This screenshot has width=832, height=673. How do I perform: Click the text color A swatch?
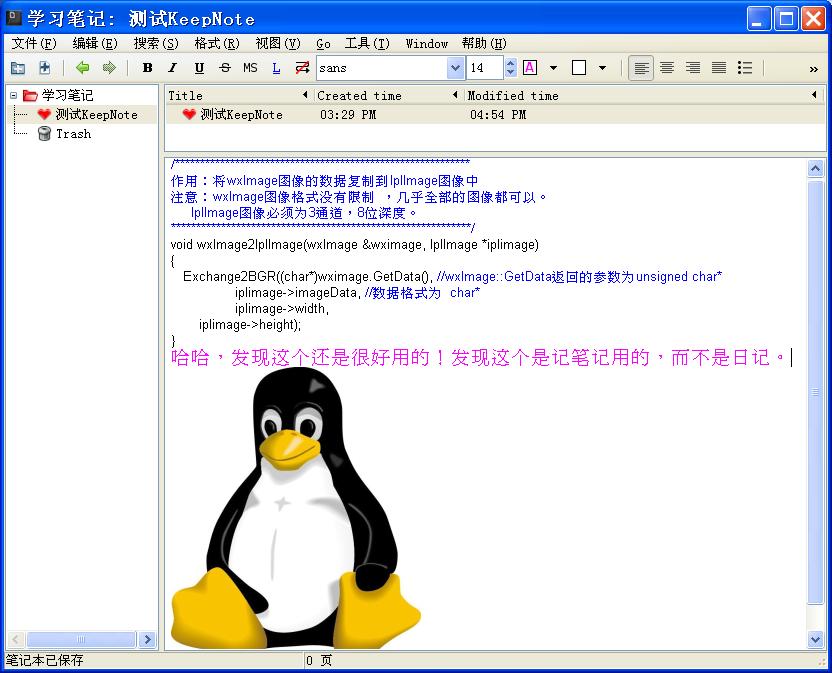[530, 68]
